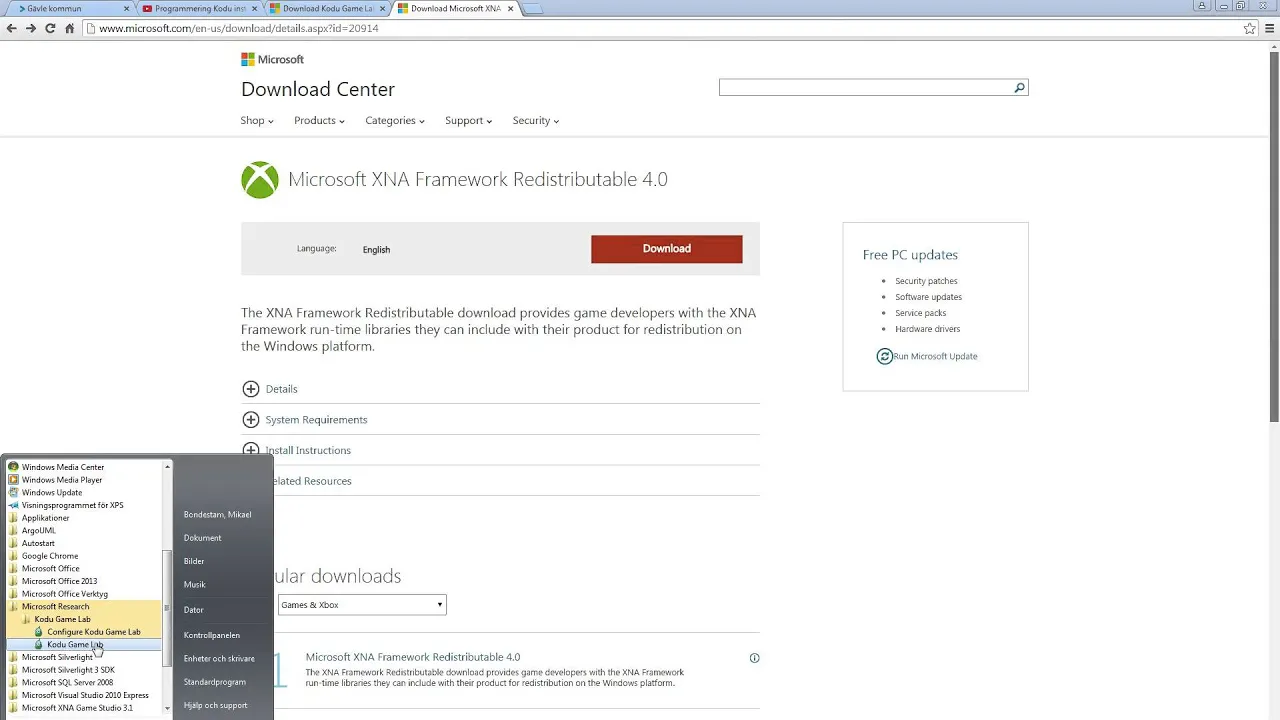Go to the browser Home page
1280x720 pixels.
tap(69, 28)
